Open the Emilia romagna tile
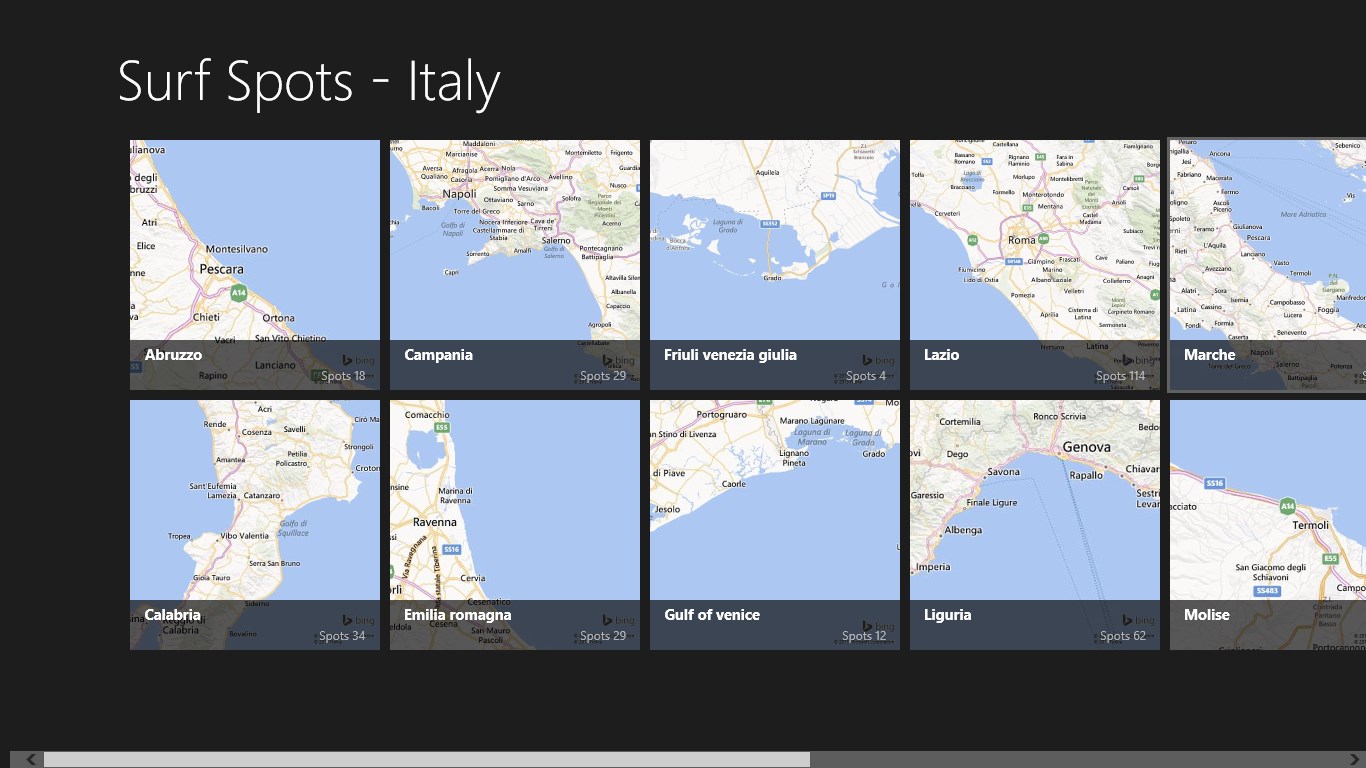Screen dimensions: 1366x768 point(515,525)
